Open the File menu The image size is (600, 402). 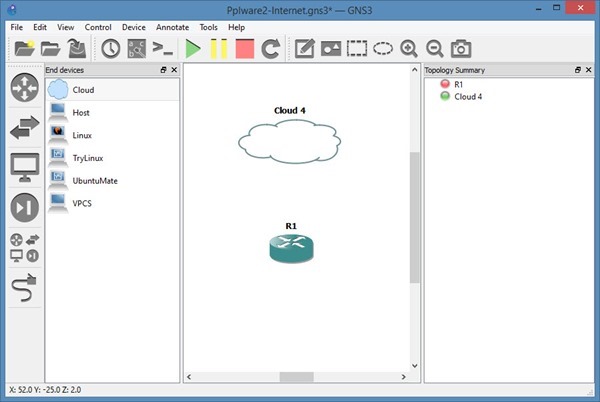16,27
